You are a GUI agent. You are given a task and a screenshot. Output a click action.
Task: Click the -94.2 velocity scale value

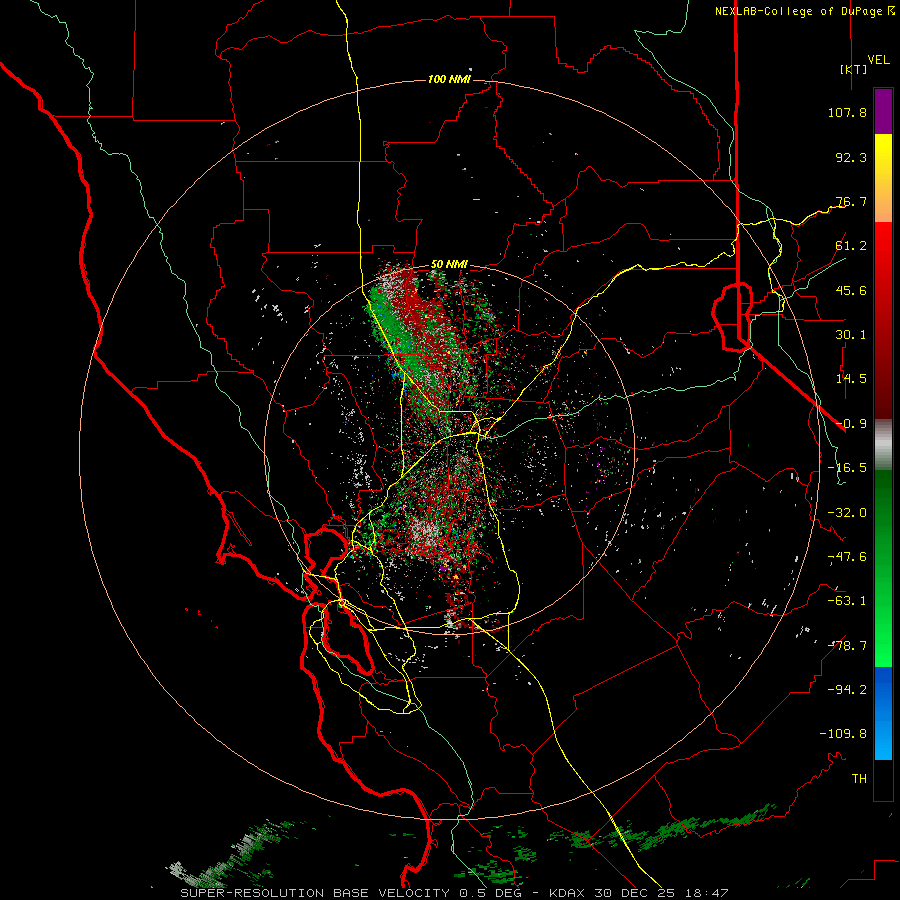(847, 690)
